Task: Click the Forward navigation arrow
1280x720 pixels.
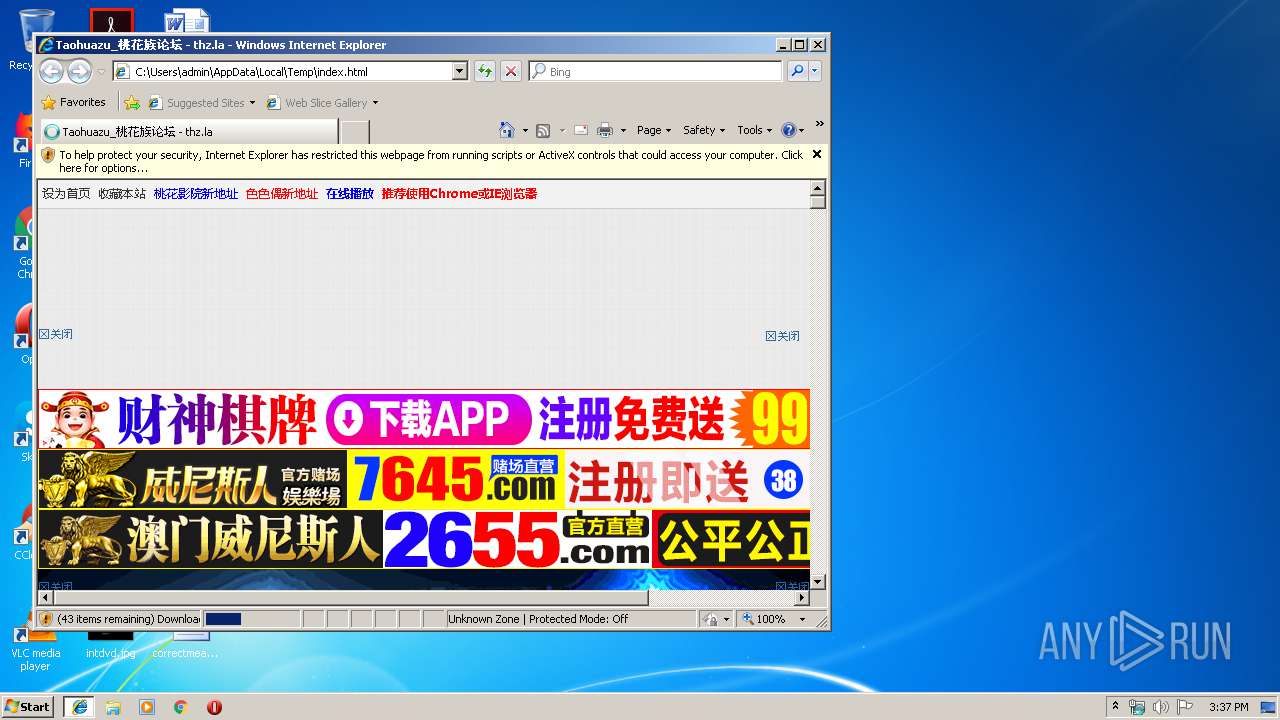Action: [x=79, y=71]
